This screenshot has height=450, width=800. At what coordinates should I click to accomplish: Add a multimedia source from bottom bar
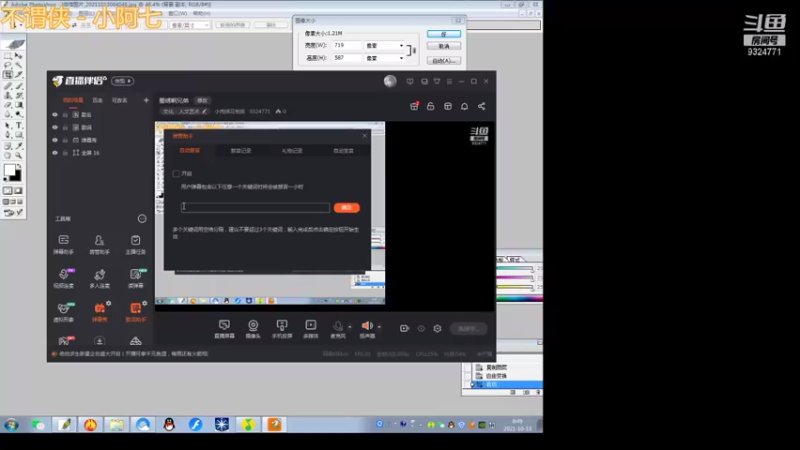(311, 329)
